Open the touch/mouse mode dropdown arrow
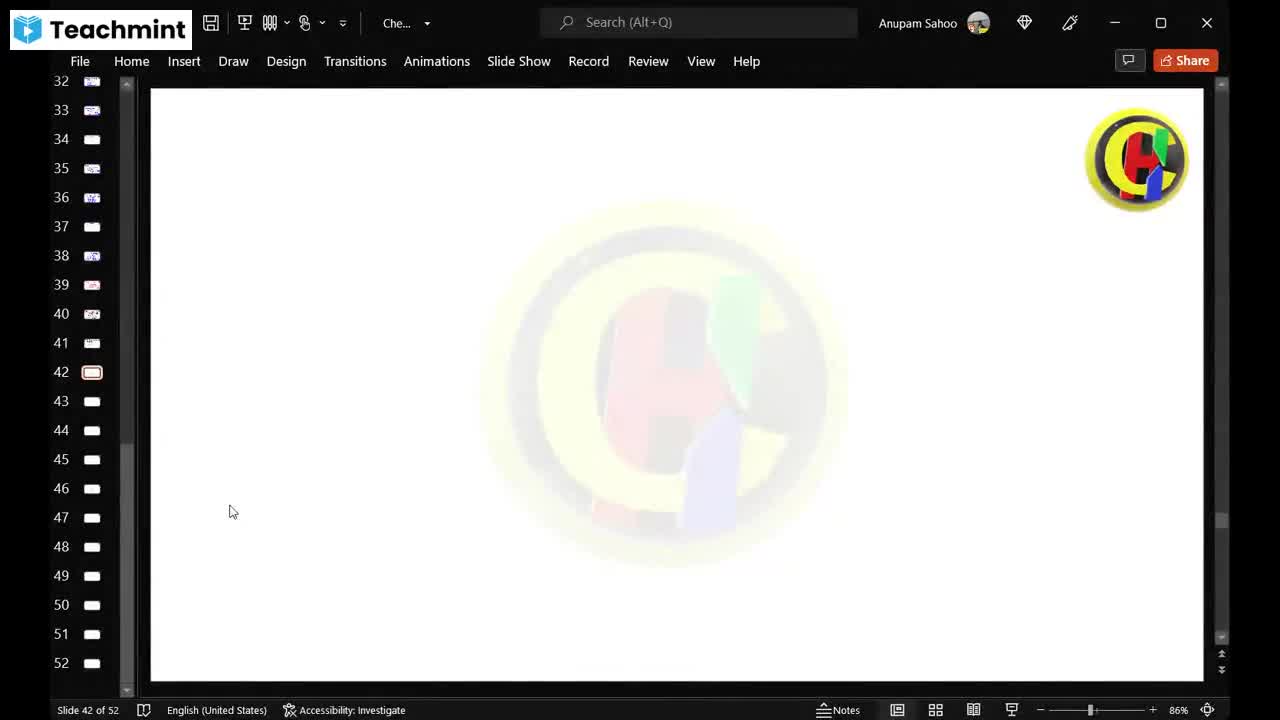The image size is (1280, 720). coord(322,23)
